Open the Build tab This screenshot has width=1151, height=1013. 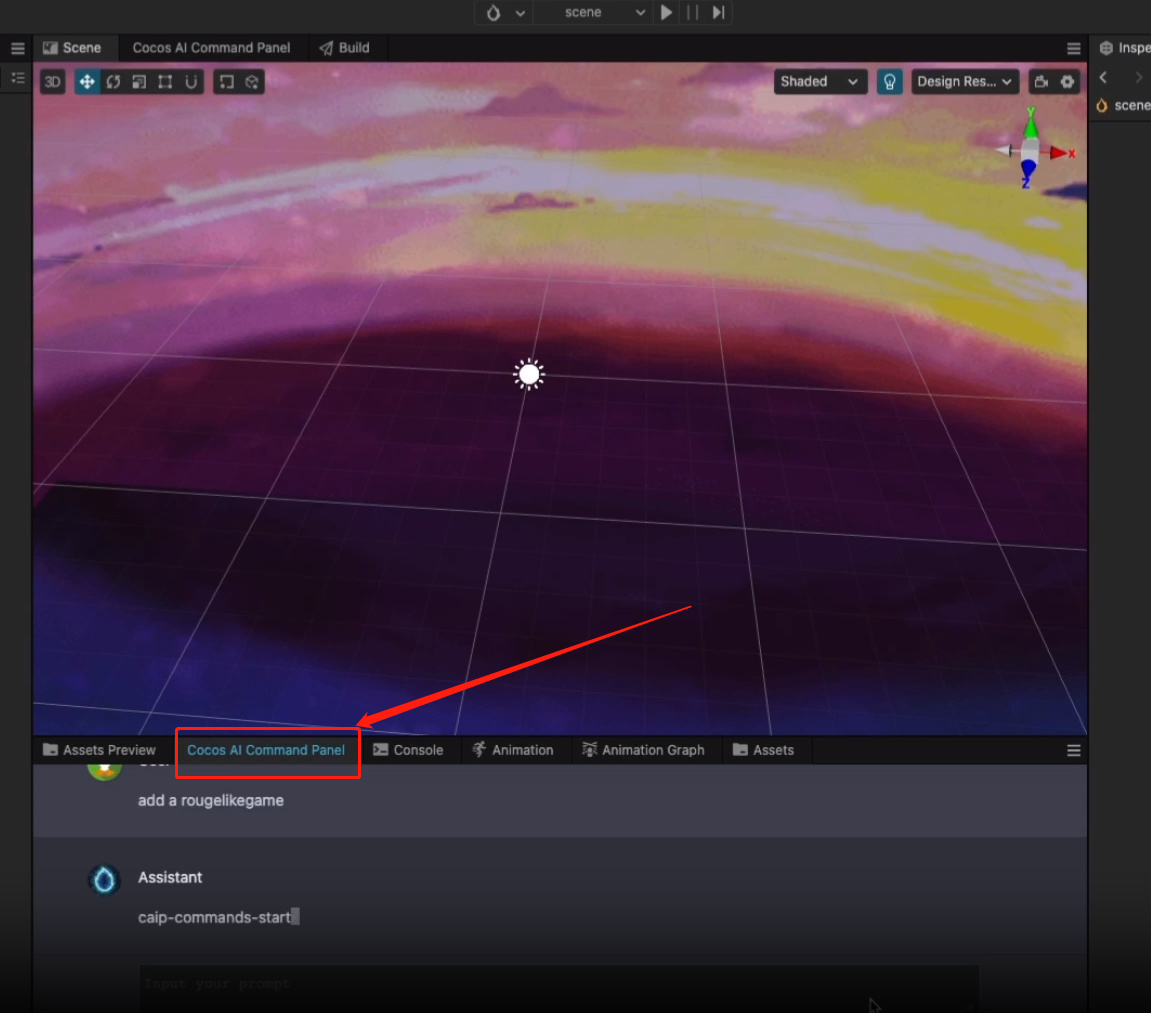pos(345,48)
